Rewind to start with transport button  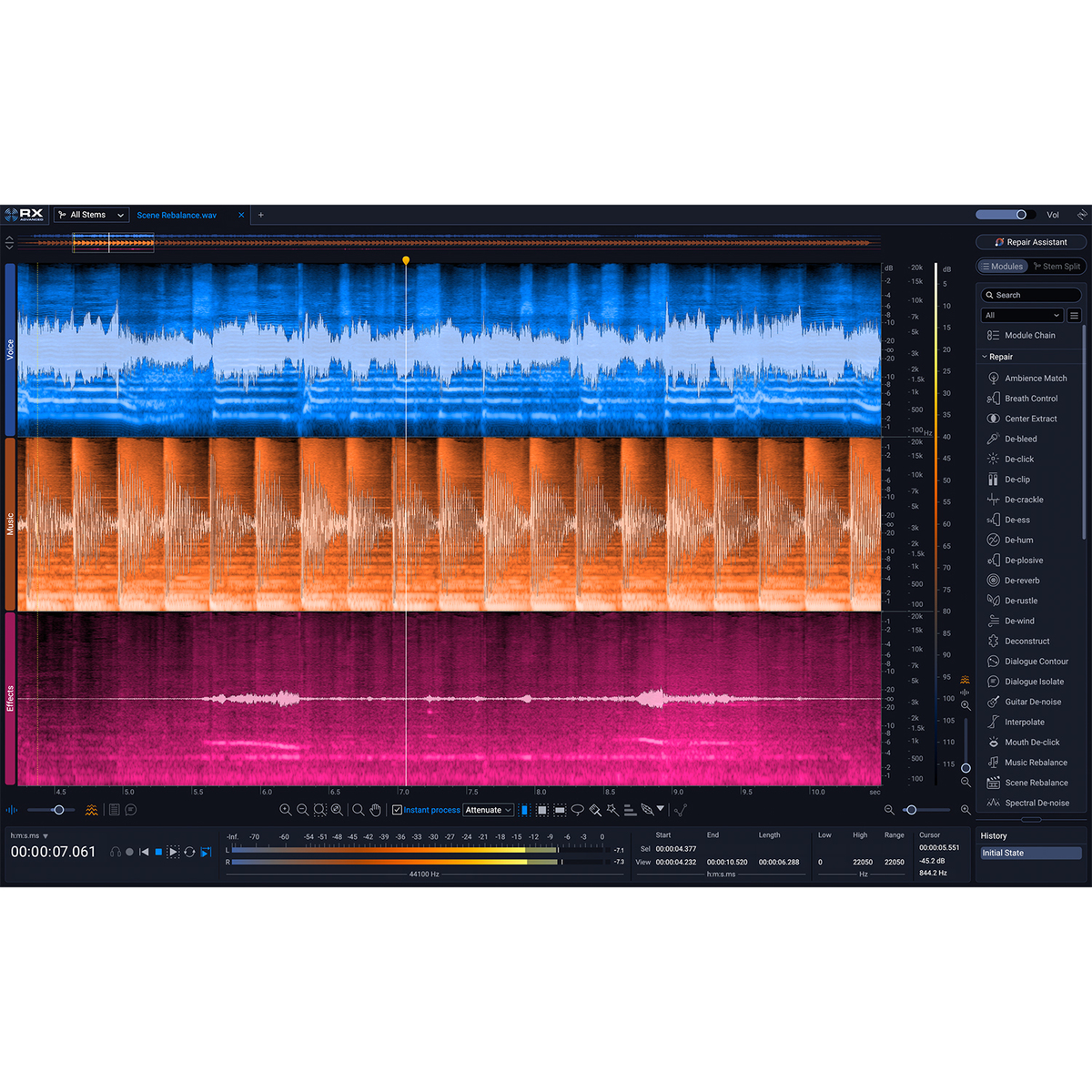[144, 852]
